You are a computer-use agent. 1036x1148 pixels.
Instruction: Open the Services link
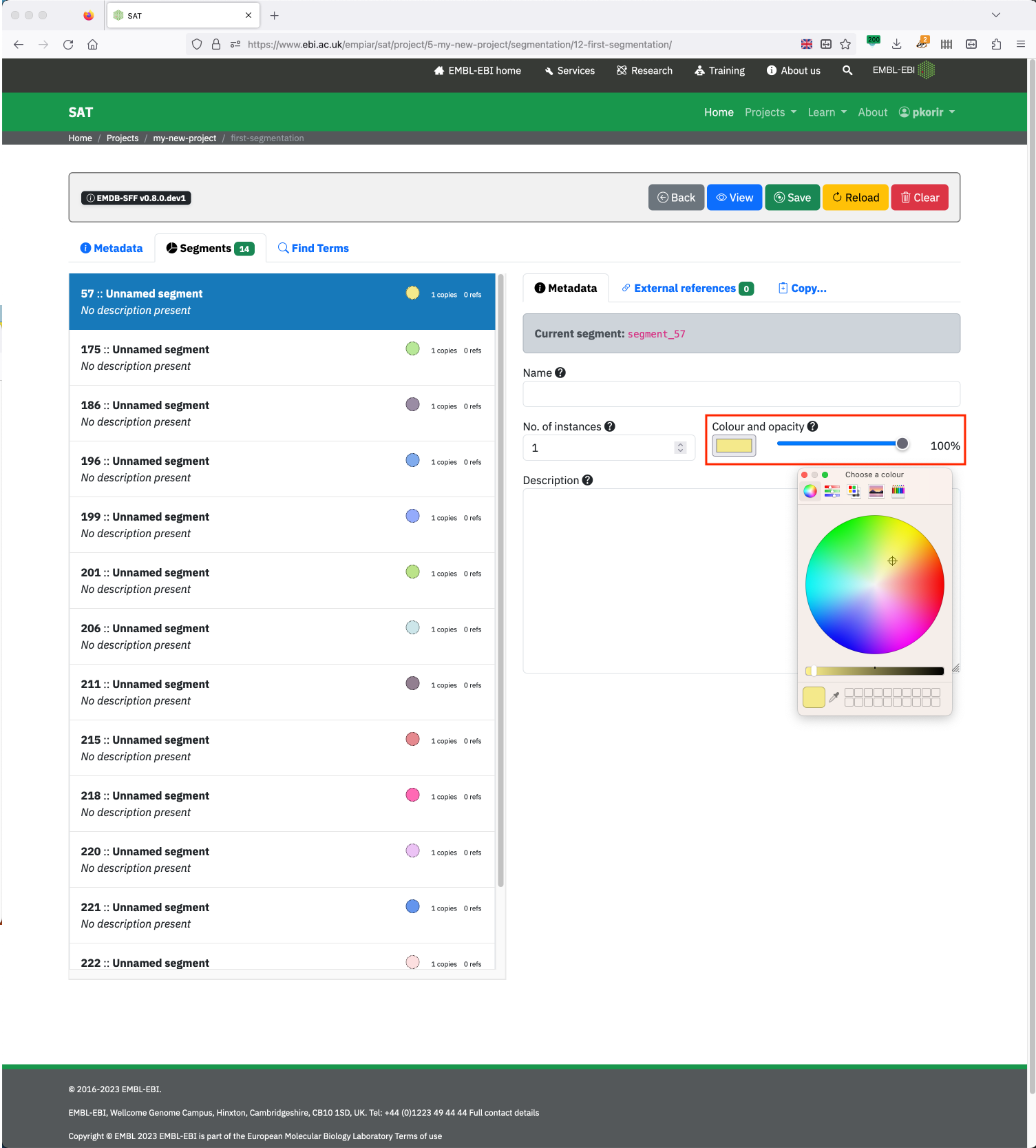click(569, 70)
